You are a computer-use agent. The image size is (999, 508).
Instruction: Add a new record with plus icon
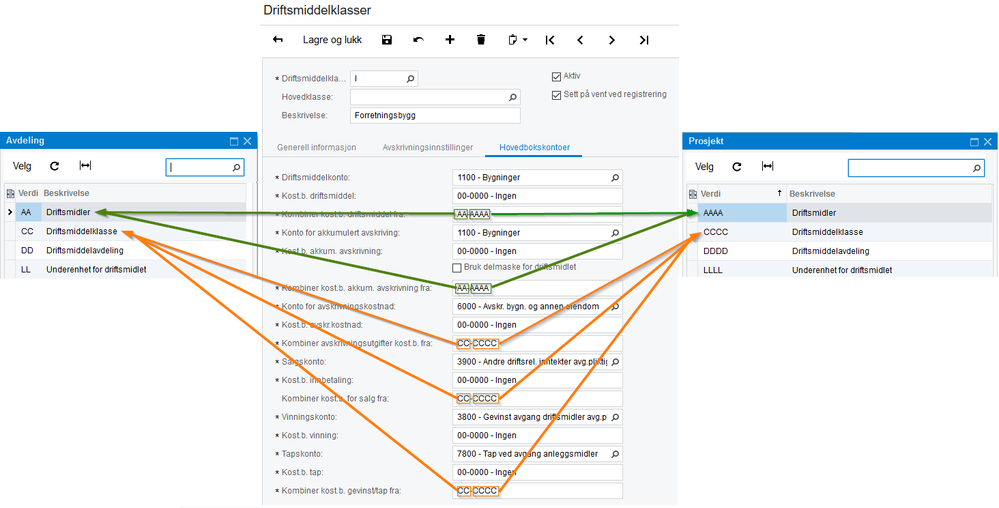(450, 40)
